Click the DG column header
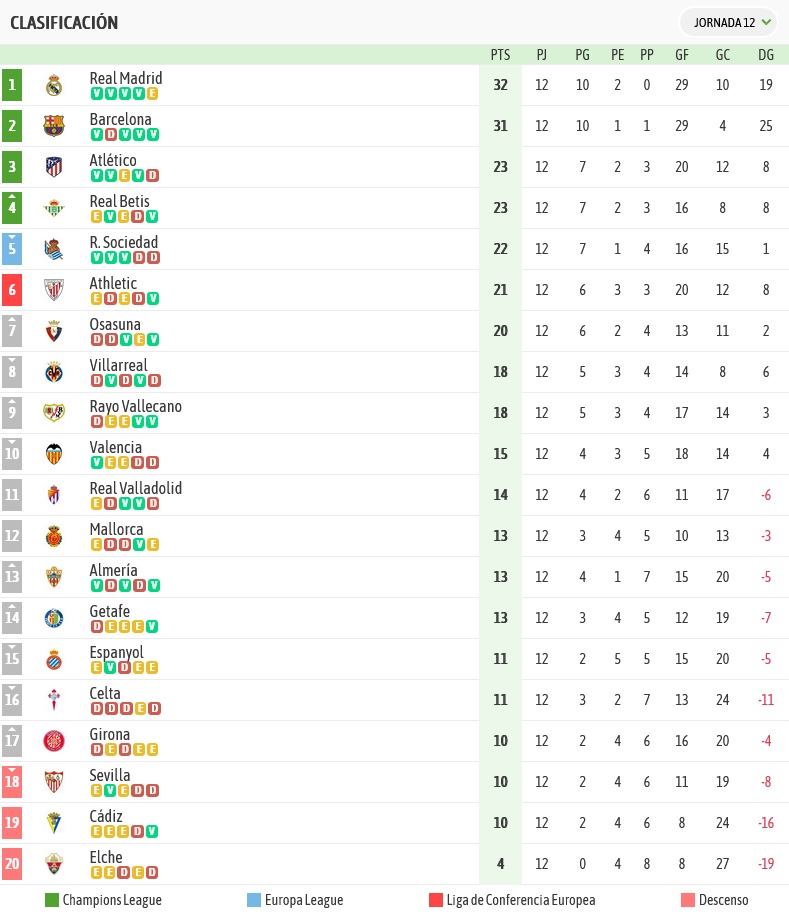Screen dimensions: 789x915 pos(766,55)
